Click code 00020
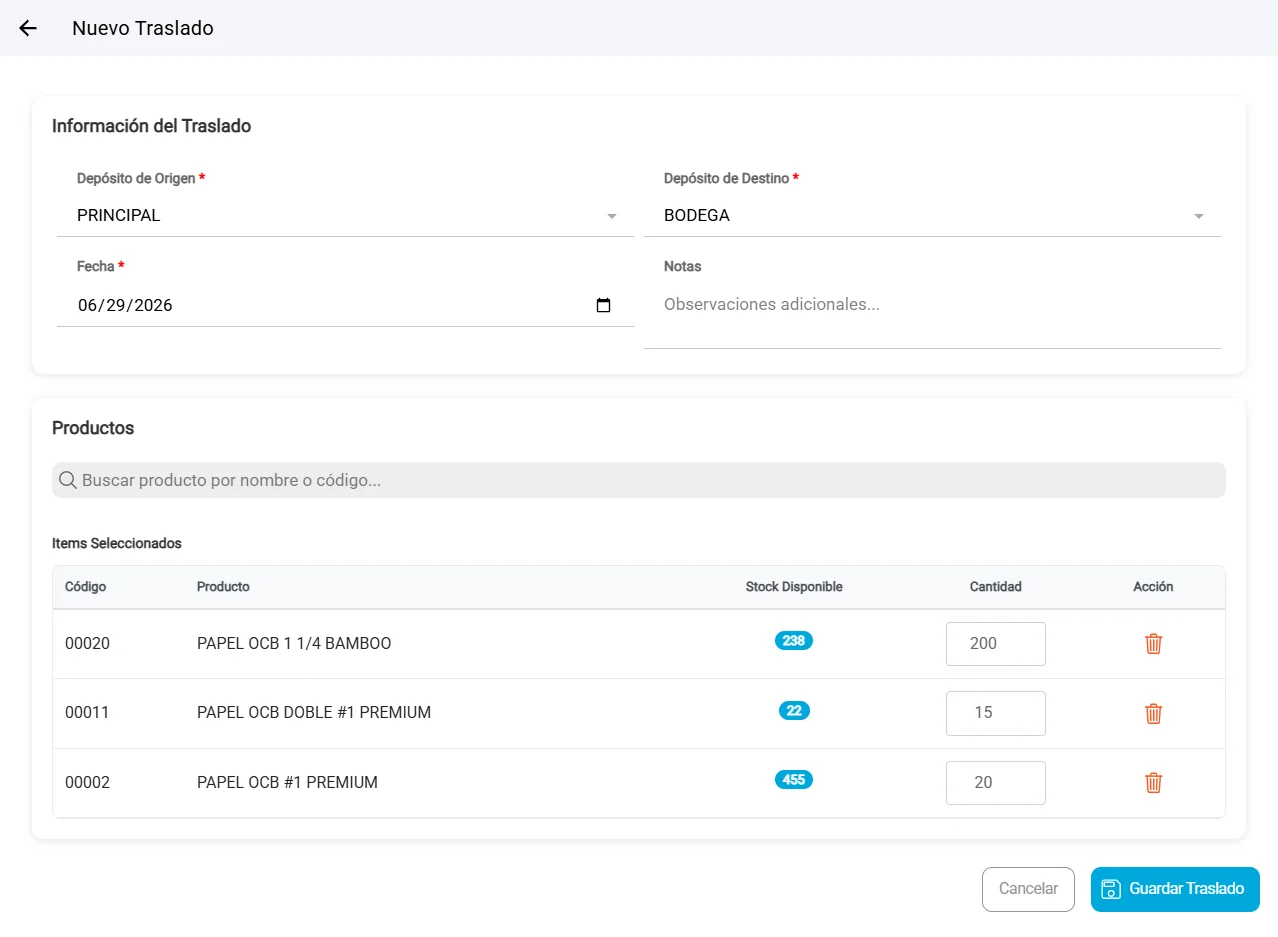This screenshot has height=937, width=1278. pyautogui.click(x=87, y=644)
